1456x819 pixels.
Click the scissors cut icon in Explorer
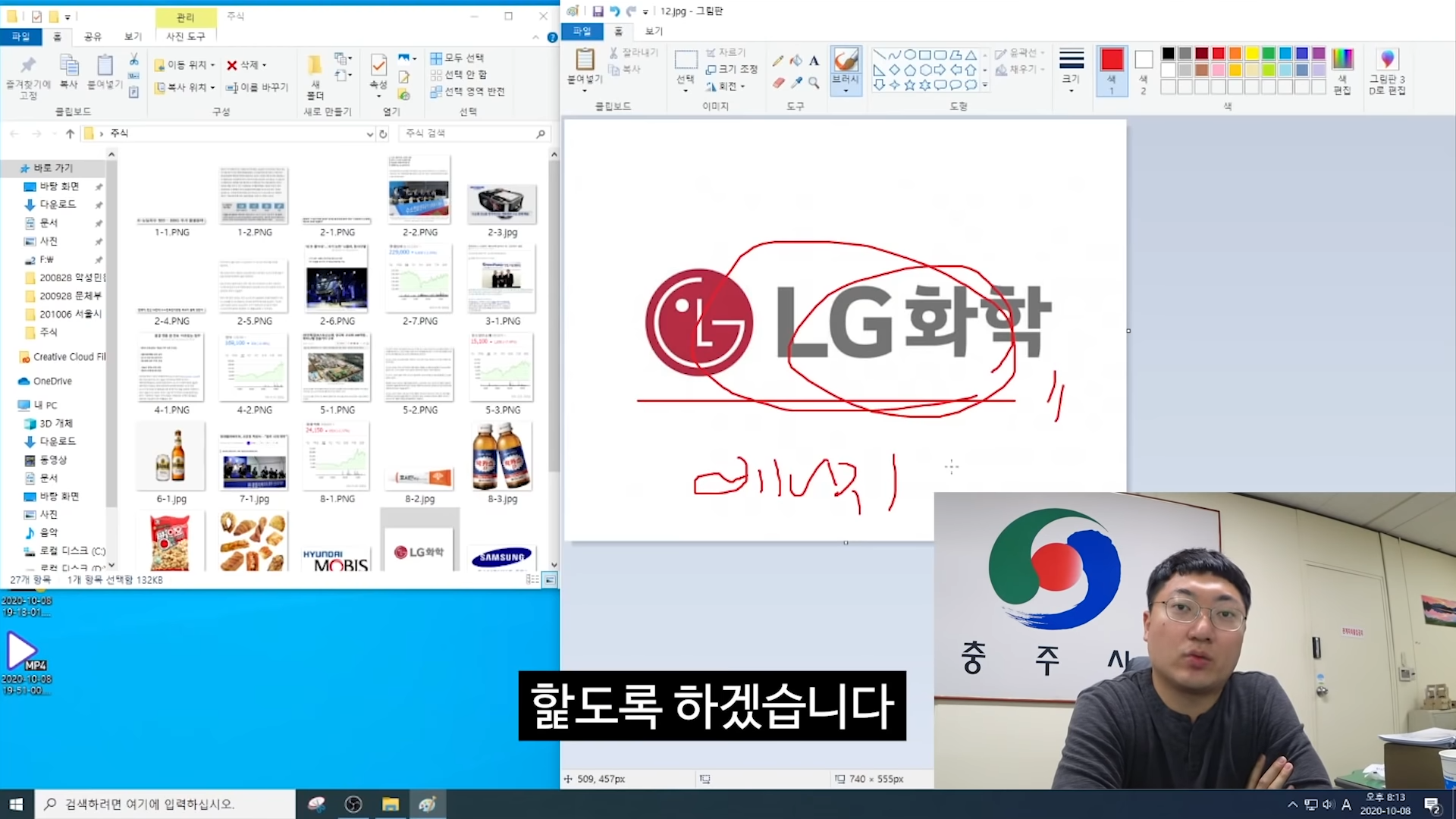(x=133, y=59)
